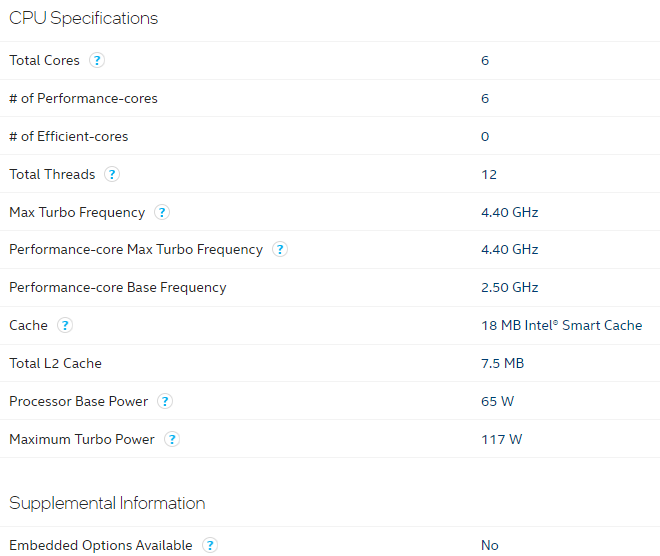This screenshot has width=660, height=556.
Task: Select the 117 W turbo power value
Action: pos(501,439)
